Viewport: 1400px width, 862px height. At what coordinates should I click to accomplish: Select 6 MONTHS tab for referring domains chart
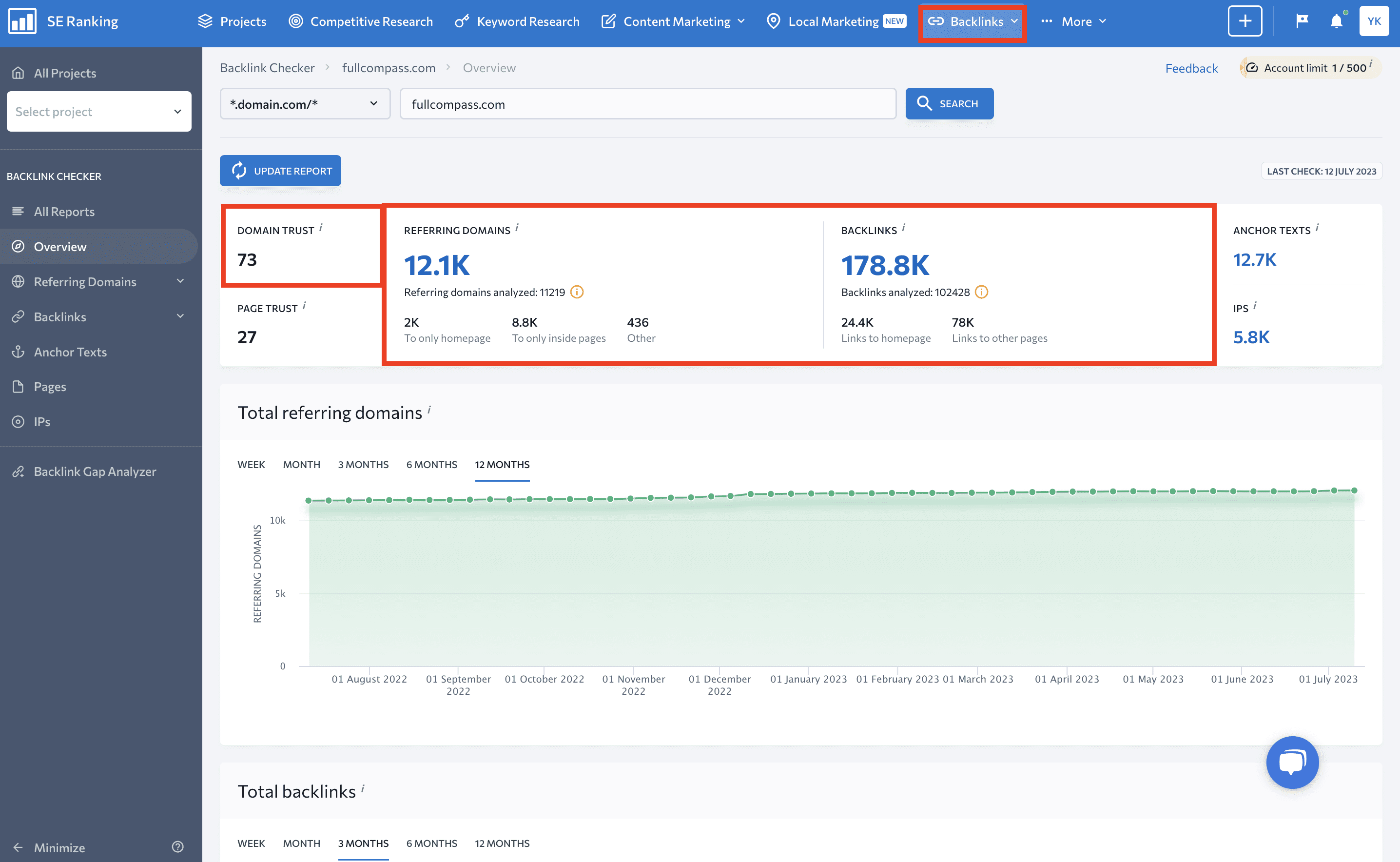[431, 465]
